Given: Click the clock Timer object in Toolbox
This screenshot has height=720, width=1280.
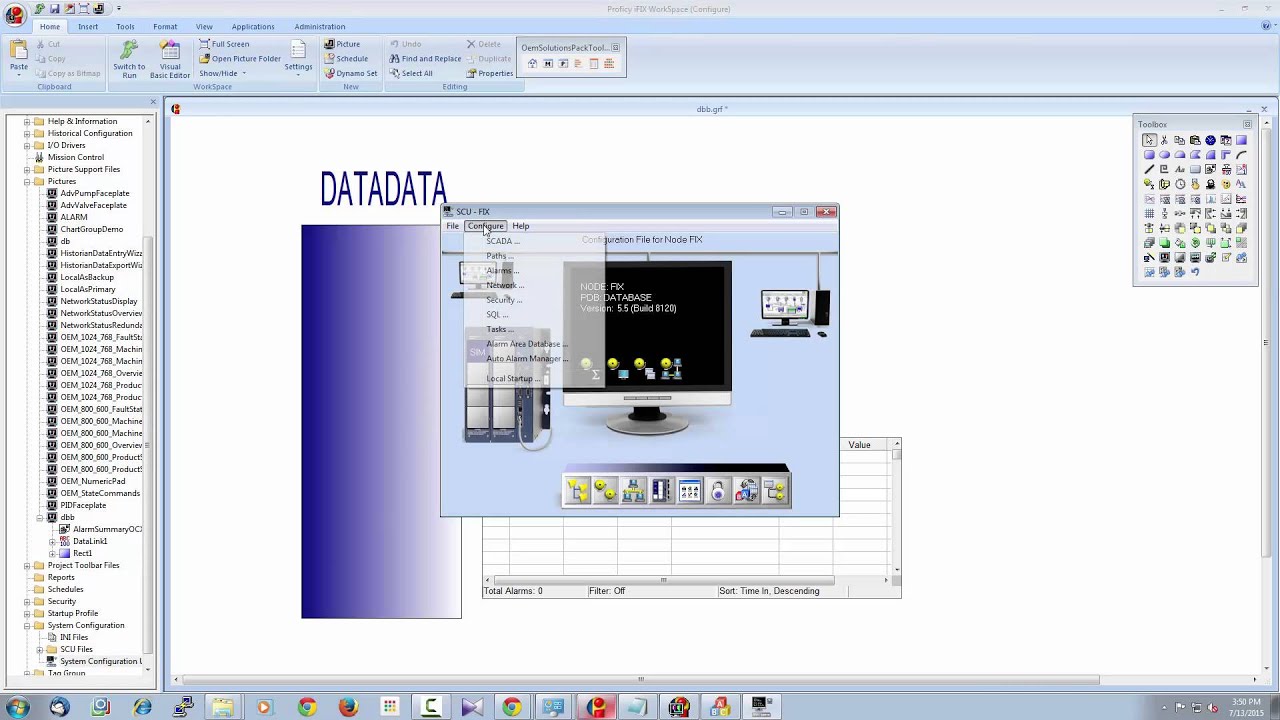Looking at the screenshot, I should click(1180, 184).
